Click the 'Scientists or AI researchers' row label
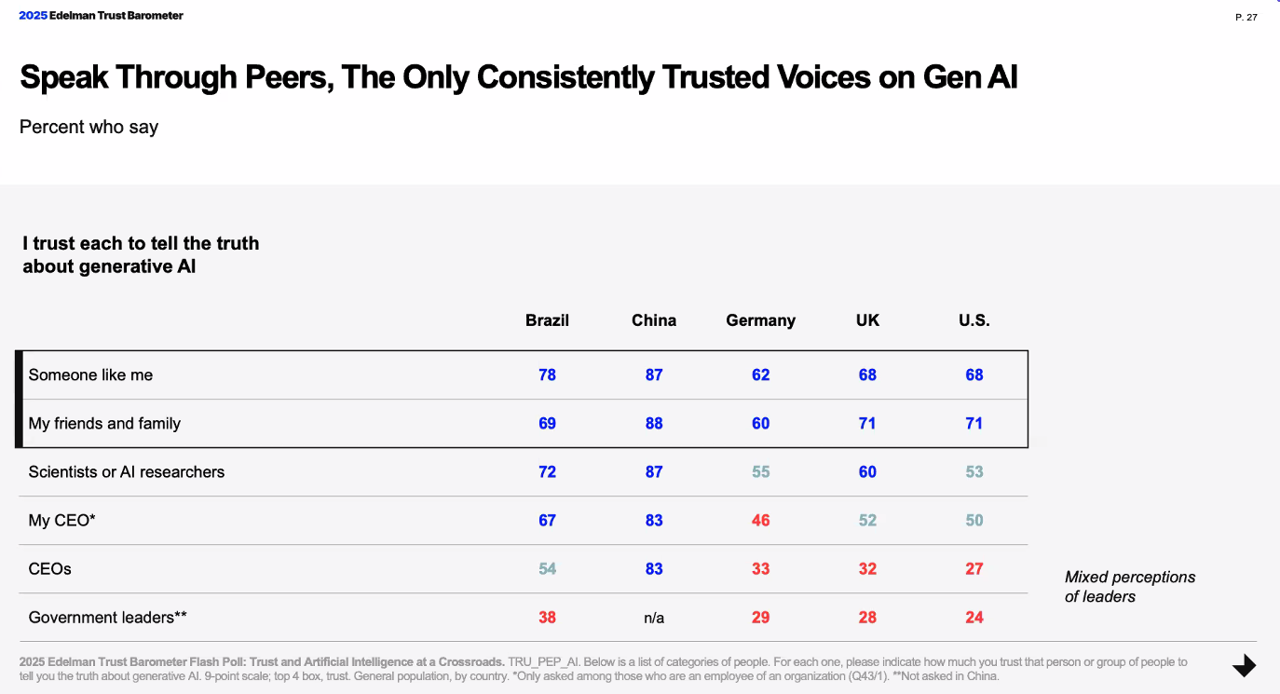 click(127, 472)
